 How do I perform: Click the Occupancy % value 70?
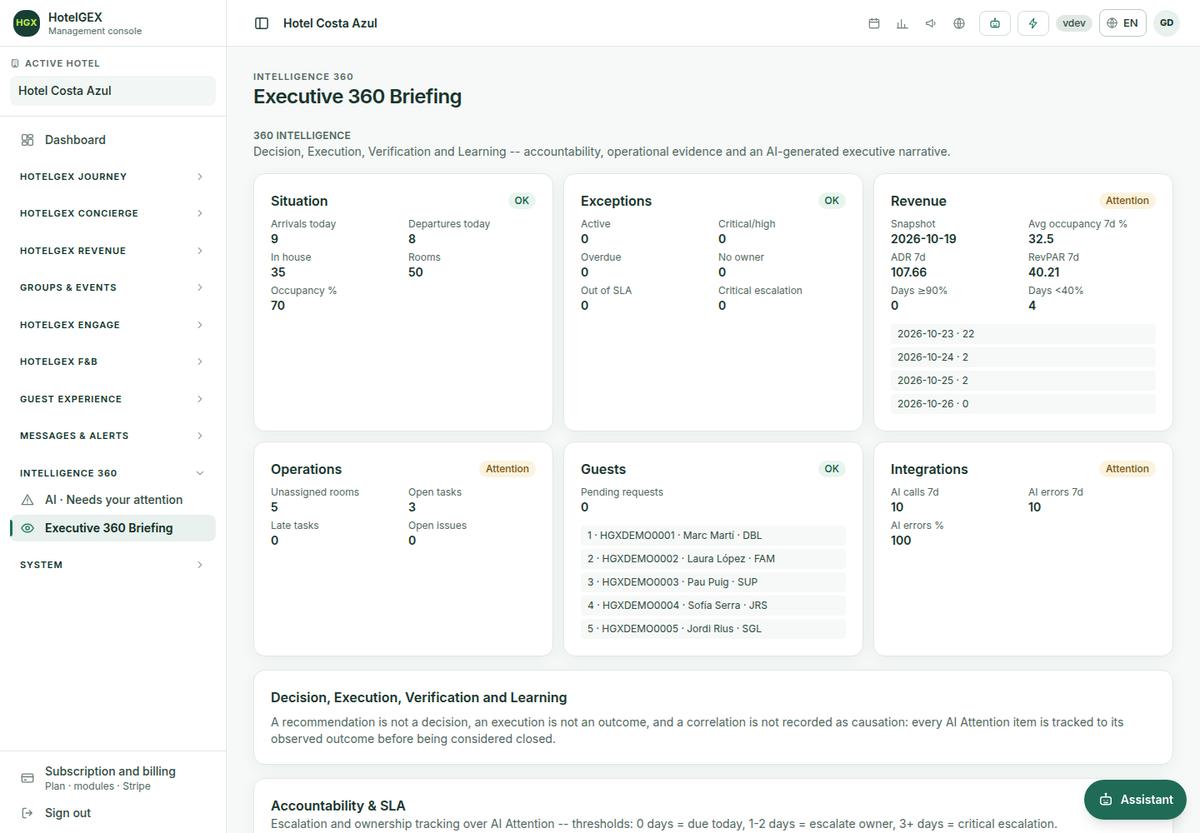[278, 306]
